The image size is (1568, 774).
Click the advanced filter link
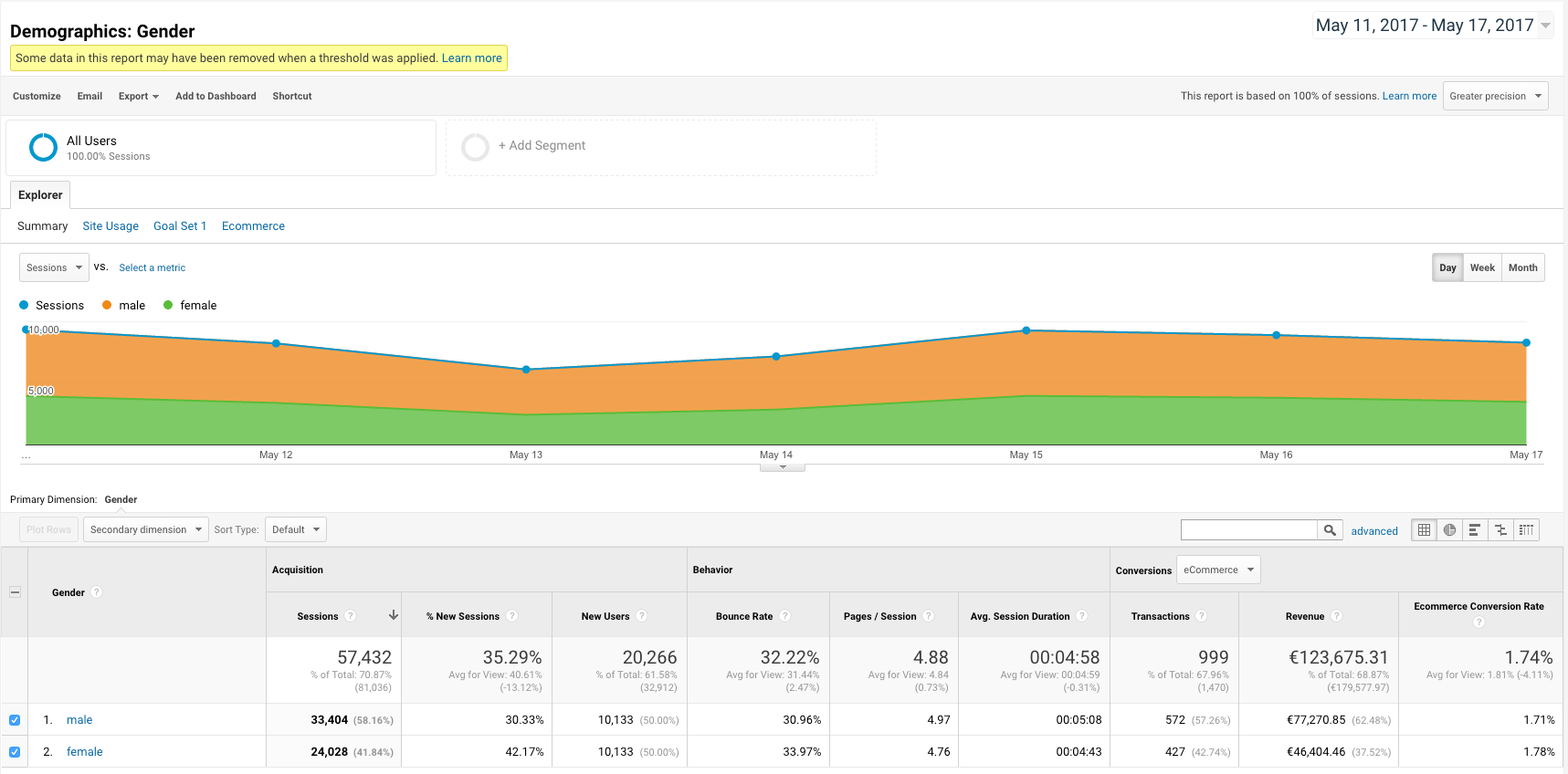tap(1374, 531)
